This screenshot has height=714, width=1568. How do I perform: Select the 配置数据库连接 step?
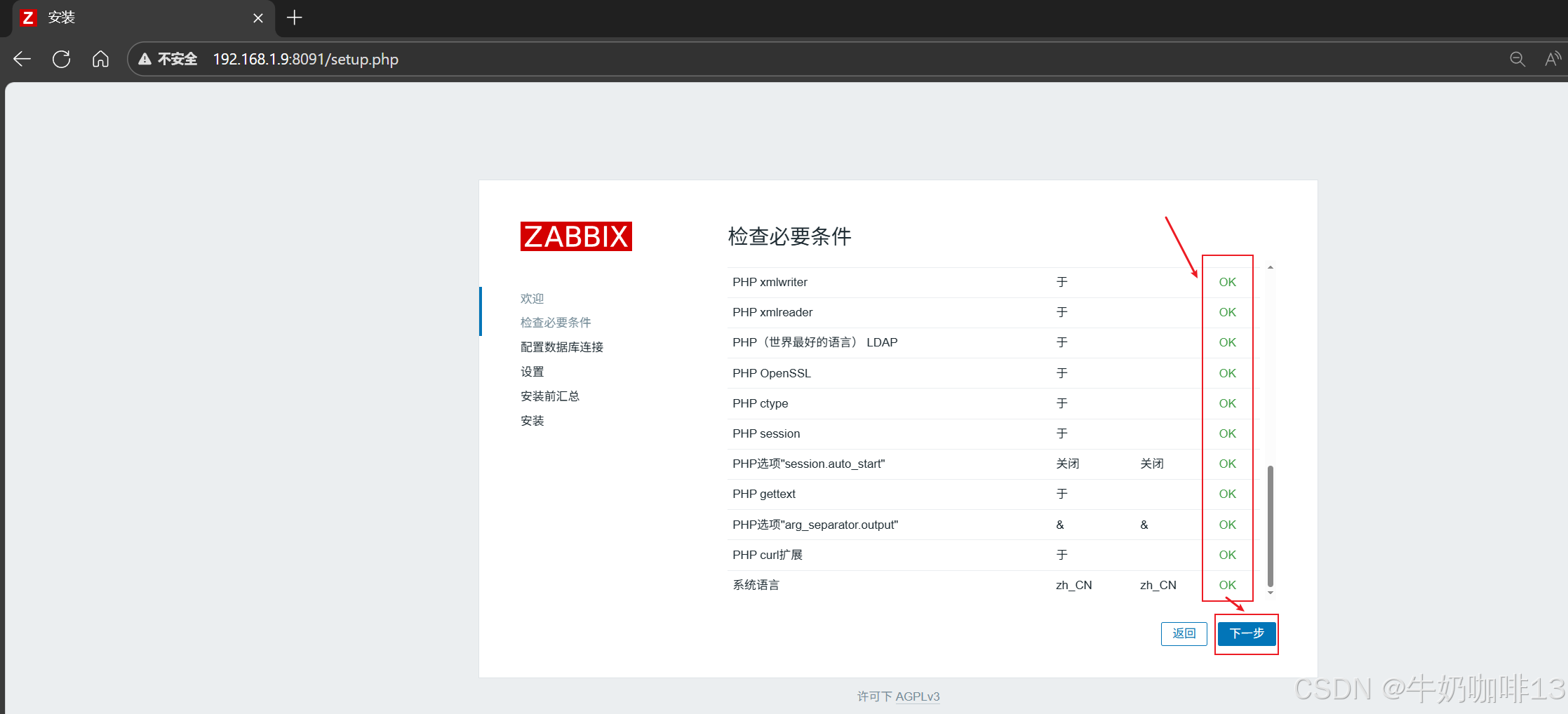(x=562, y=347)
